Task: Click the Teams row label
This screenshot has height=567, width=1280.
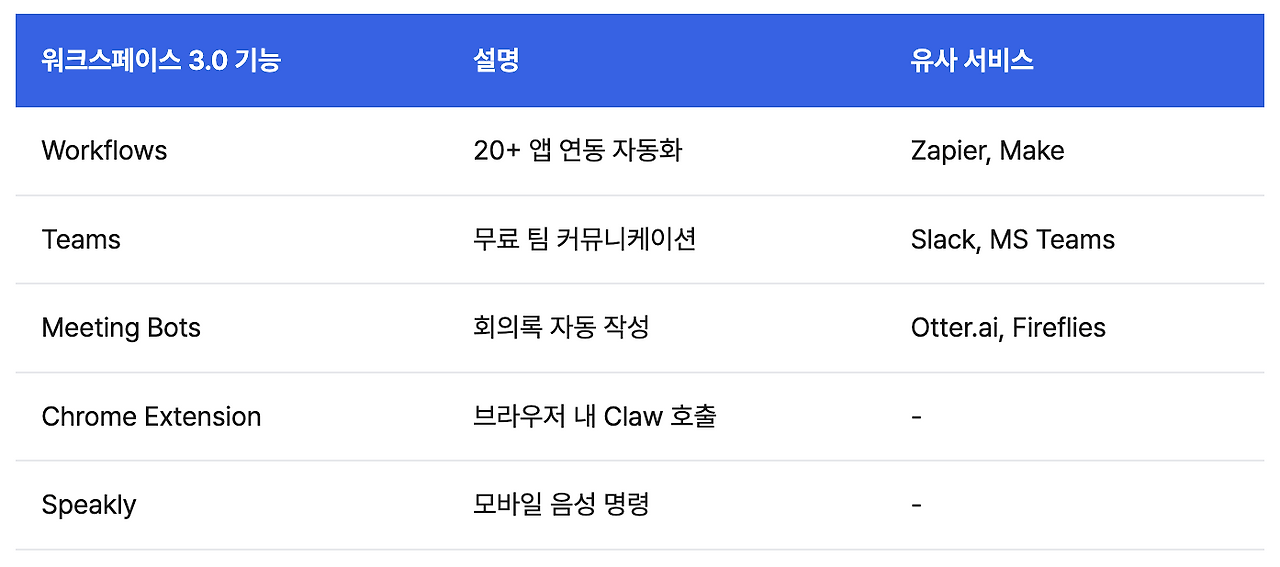Action: coord(81,240)
